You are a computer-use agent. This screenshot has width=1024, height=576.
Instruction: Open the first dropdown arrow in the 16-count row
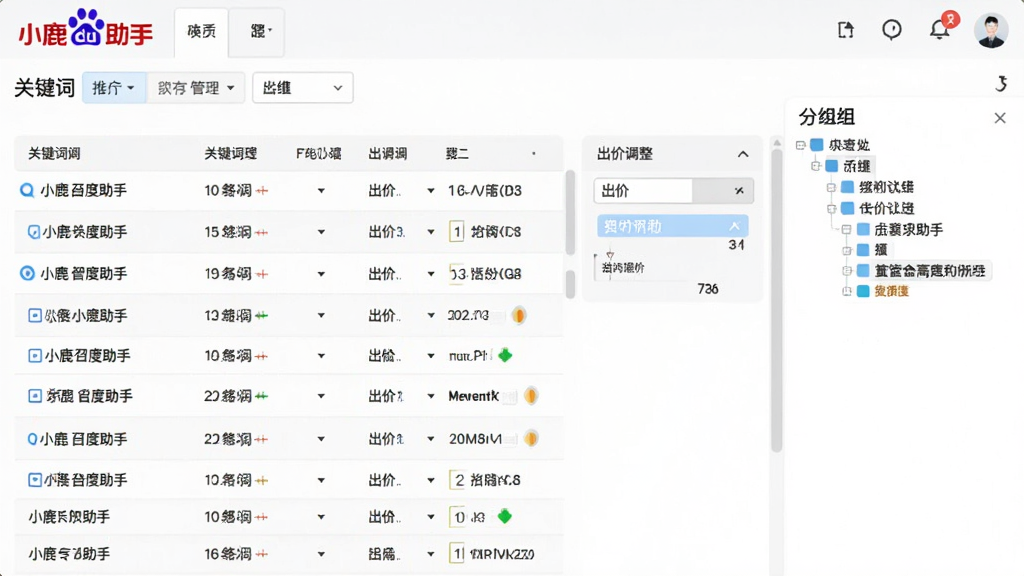click(x=321, y=554)
